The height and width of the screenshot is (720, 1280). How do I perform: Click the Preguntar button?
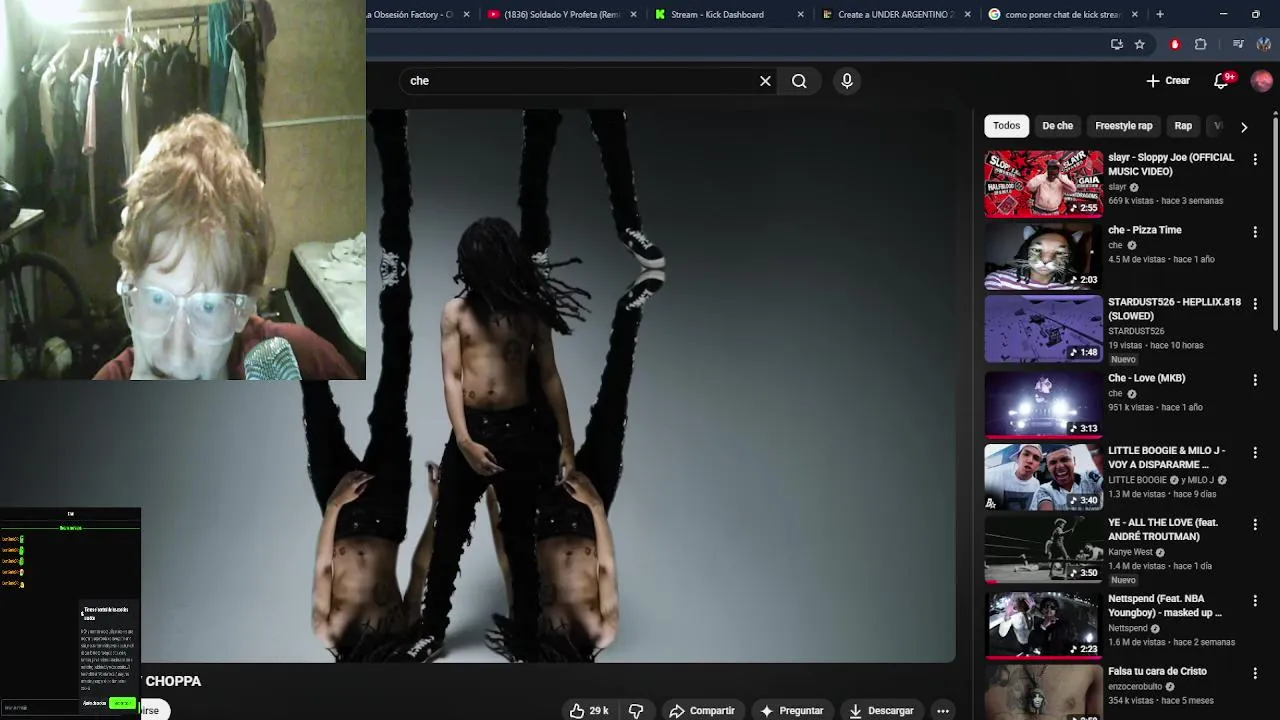click(x=791, y=710)
